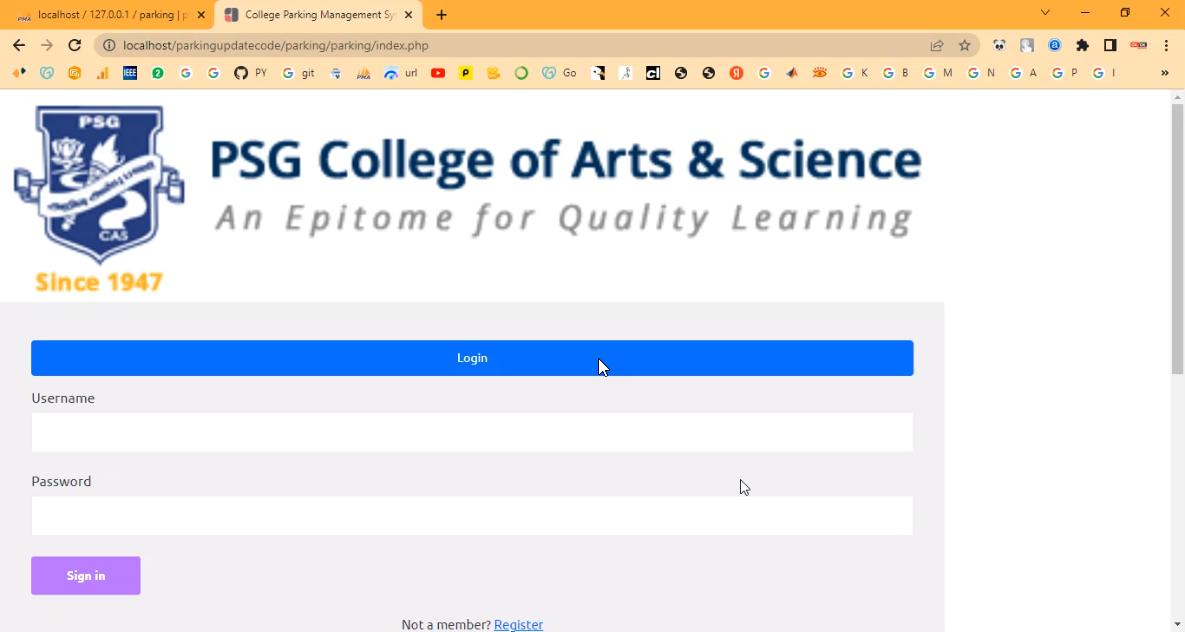This screenshot has width=1185, height=632.
Task: Click the page vertical scrollbar
Action: pos(1177,240)
